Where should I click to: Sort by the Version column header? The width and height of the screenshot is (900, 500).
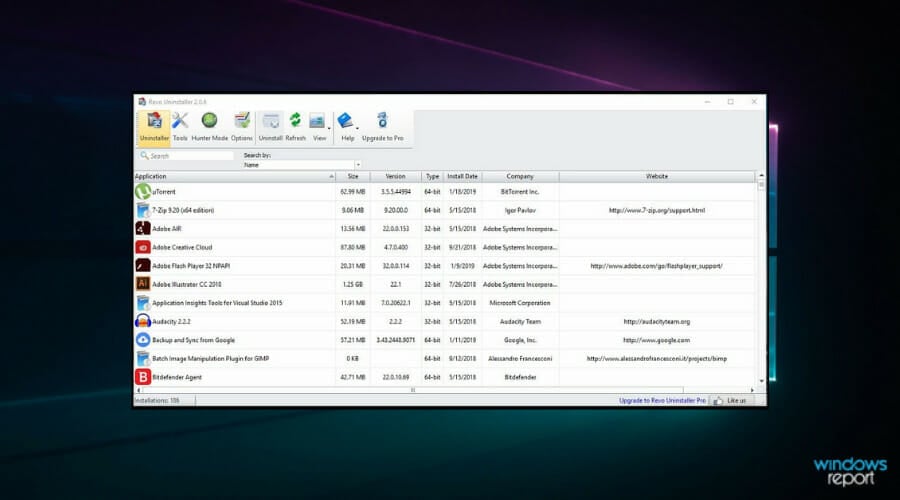395,176
